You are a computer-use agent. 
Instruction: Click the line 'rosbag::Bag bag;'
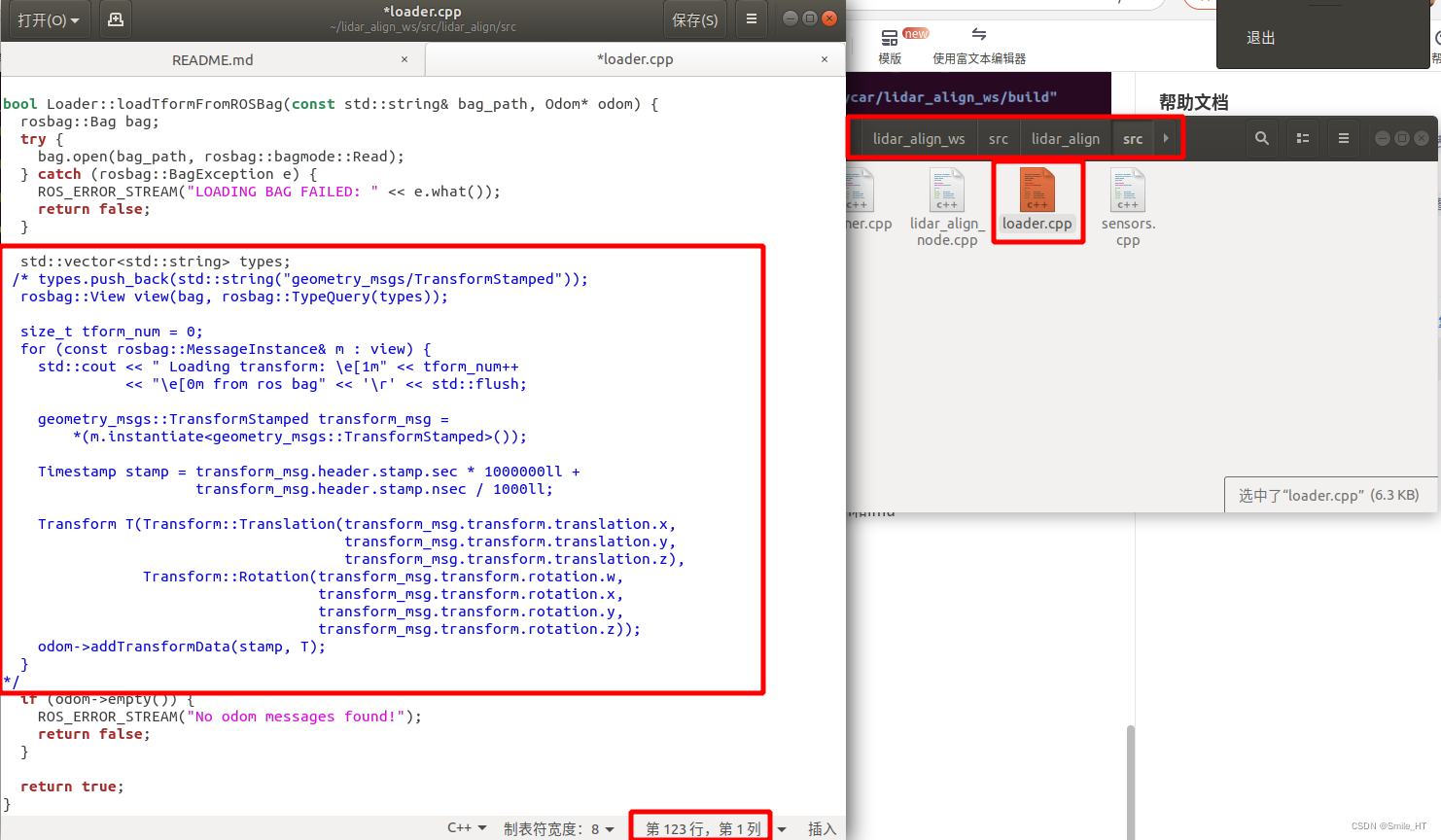coord(89,122)
